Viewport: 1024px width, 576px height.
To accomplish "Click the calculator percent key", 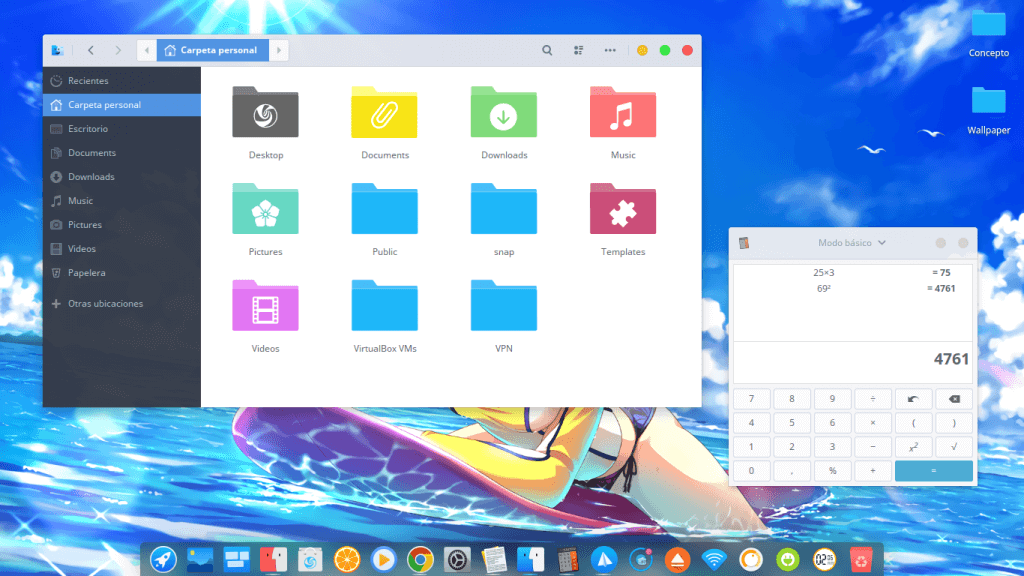I will 832,471.
